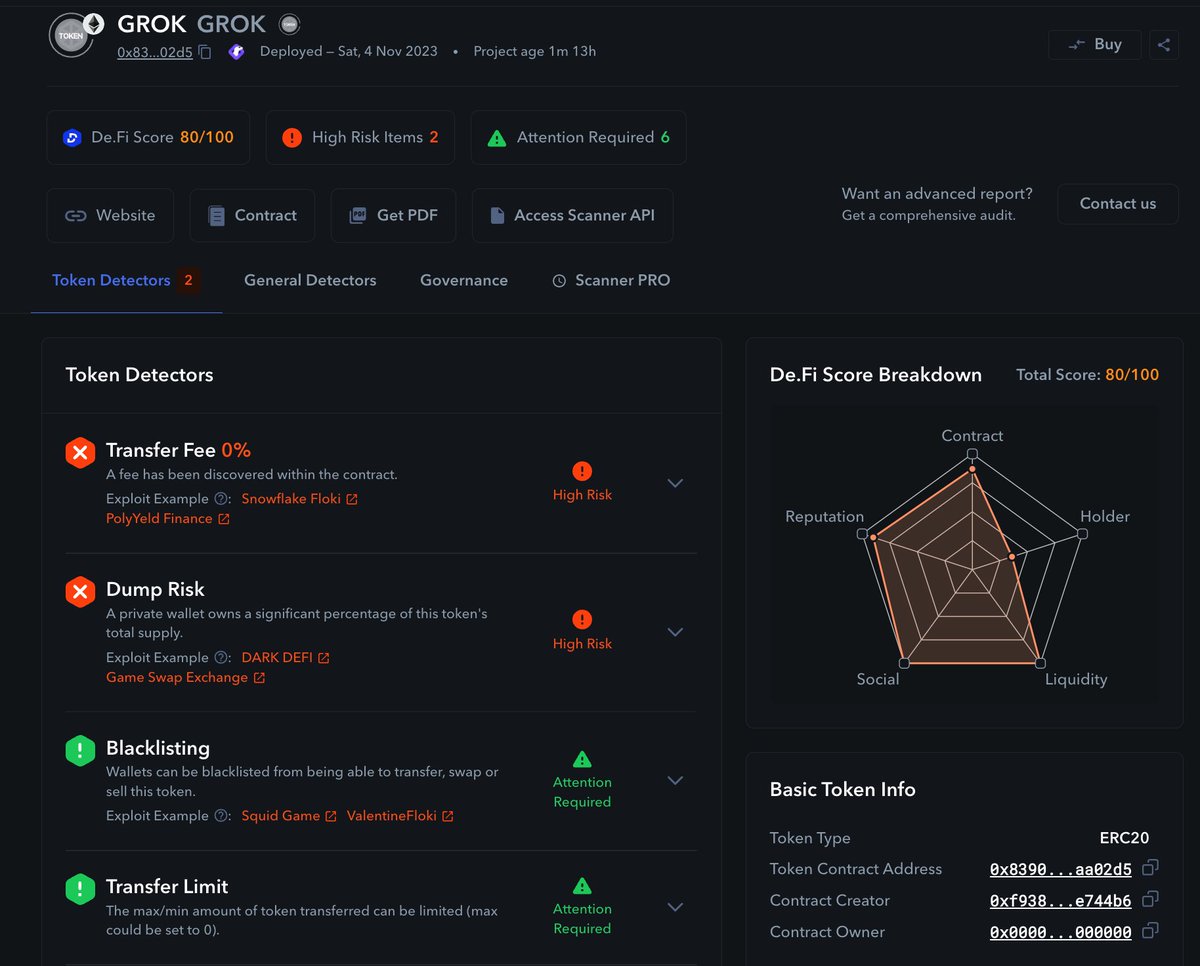Click the High Risk Items 2 badge
The image size is (1200, 966).
point(360,138)
